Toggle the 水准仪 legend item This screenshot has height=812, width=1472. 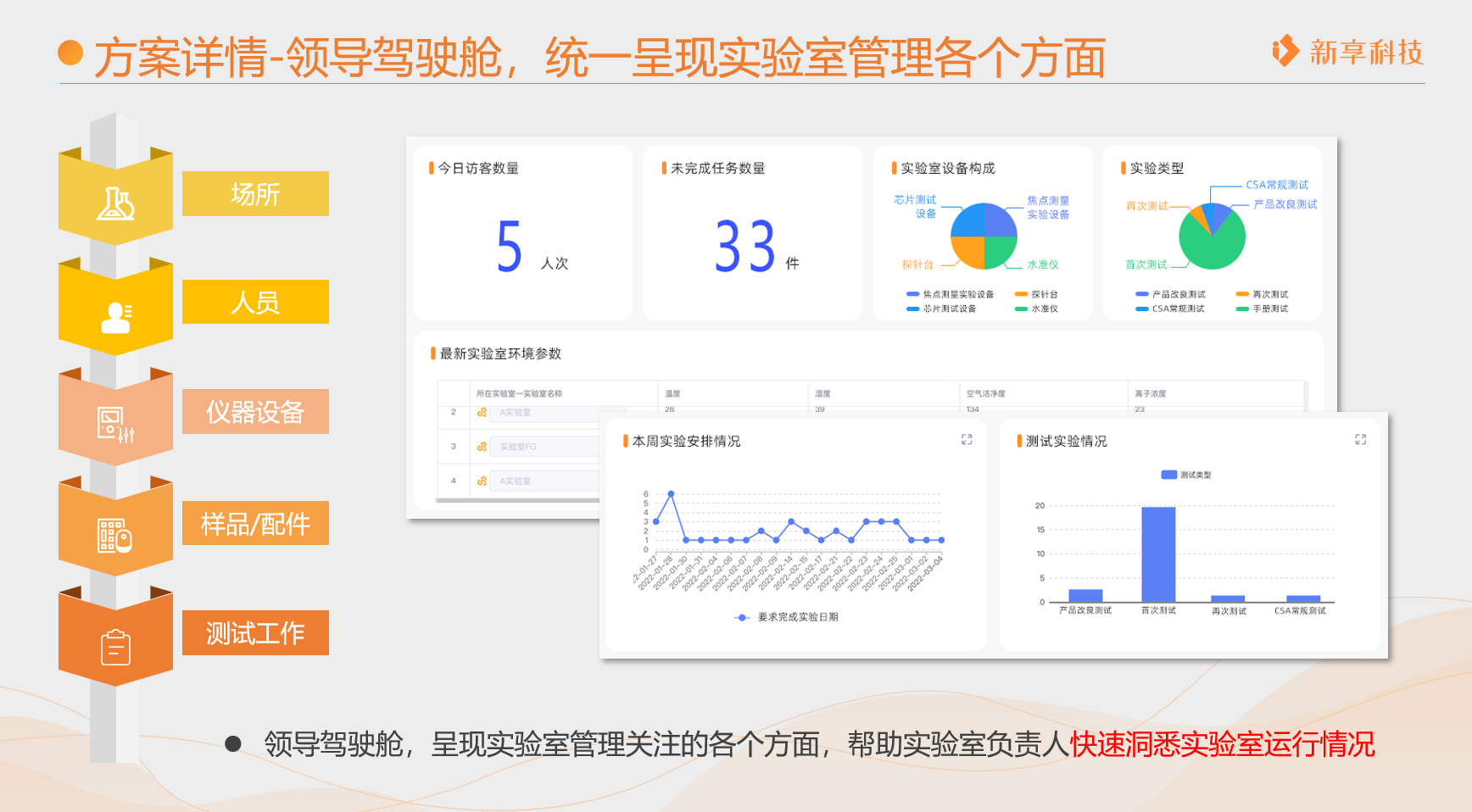click(x=1036, y=309)
